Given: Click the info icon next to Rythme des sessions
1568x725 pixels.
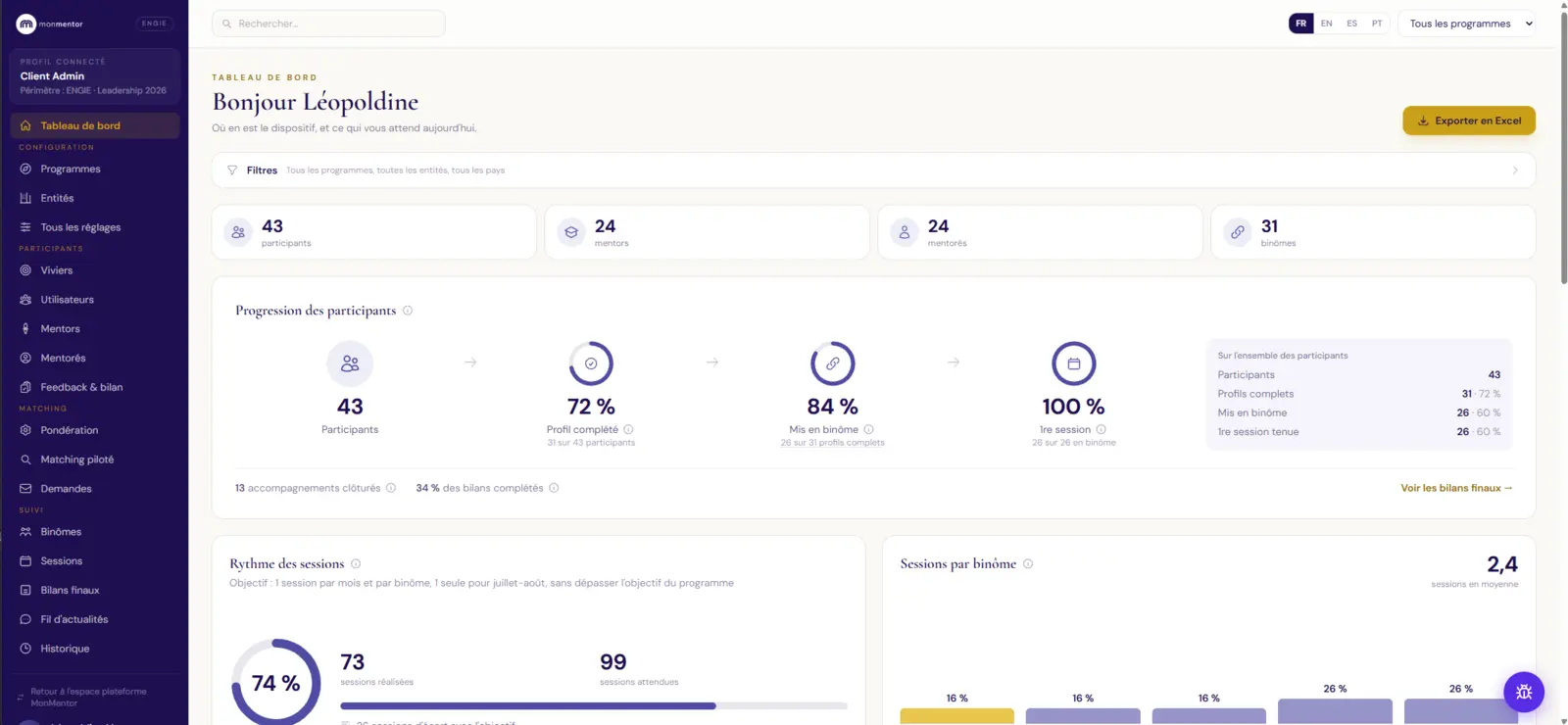Looking at the screenshot, I should (x=356, y=563).
